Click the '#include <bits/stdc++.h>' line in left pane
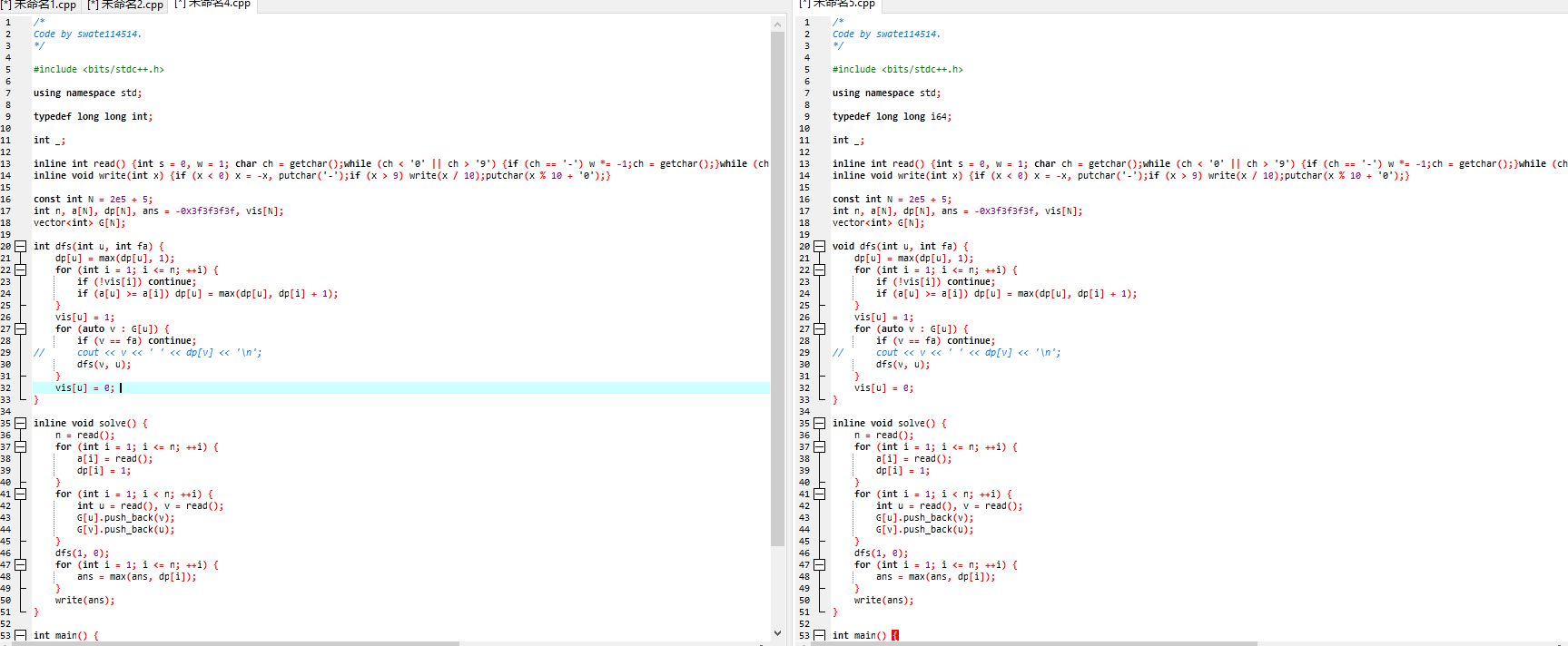 [99, 69]
